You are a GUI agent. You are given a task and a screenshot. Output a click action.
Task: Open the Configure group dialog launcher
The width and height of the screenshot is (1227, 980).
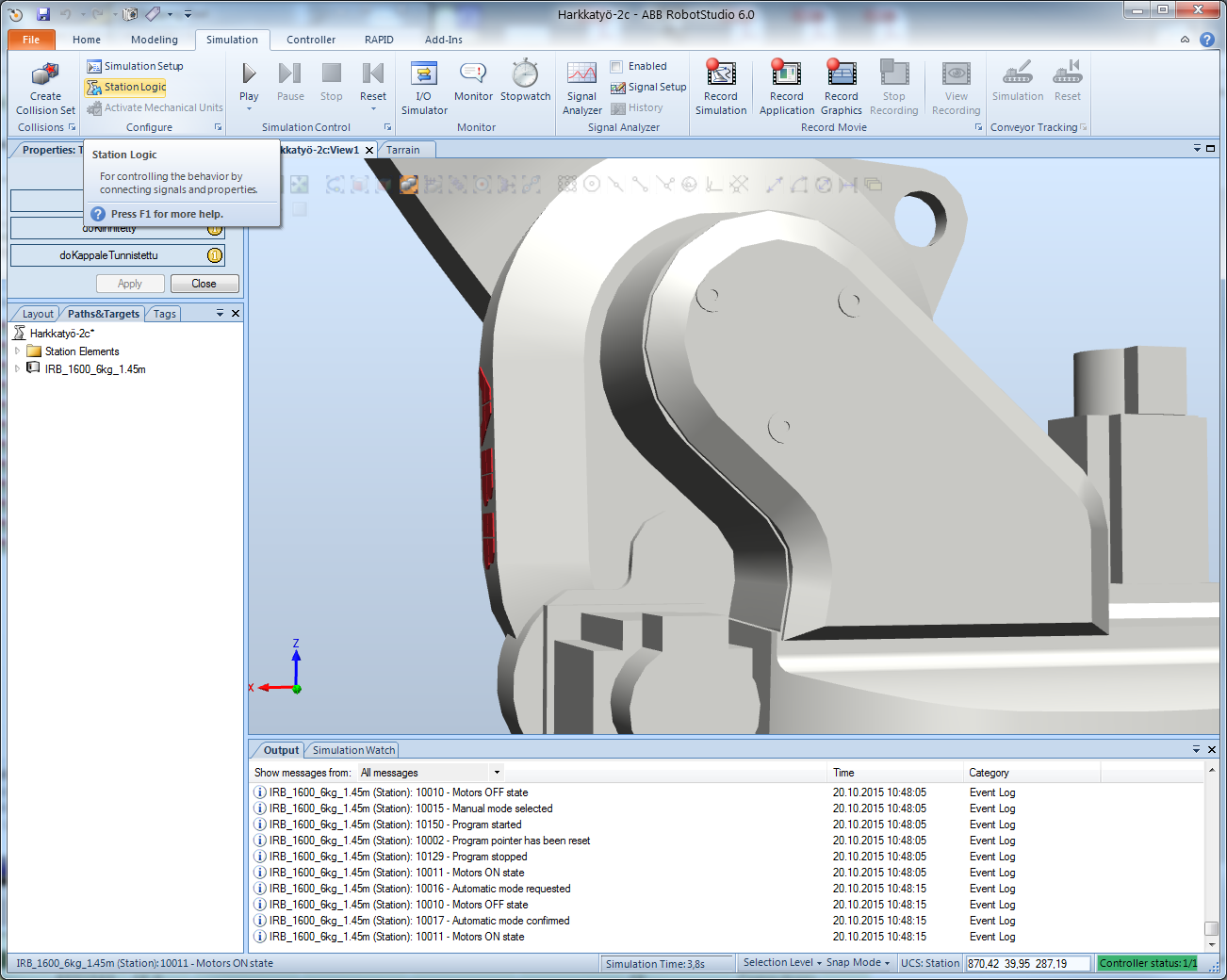tap(218, 127)
